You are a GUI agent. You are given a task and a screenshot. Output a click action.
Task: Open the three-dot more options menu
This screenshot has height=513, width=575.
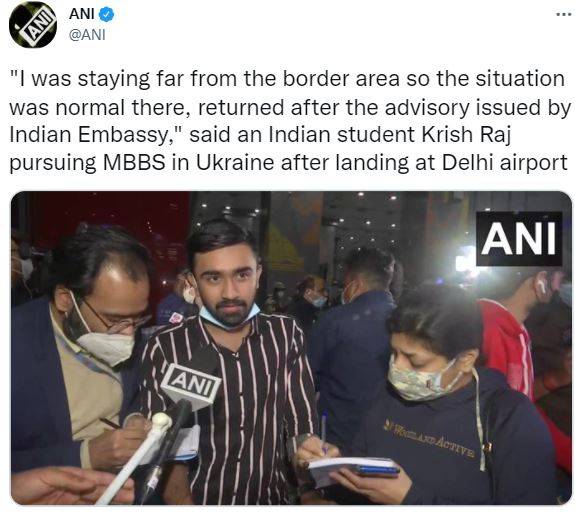click(x=564, y=15)
